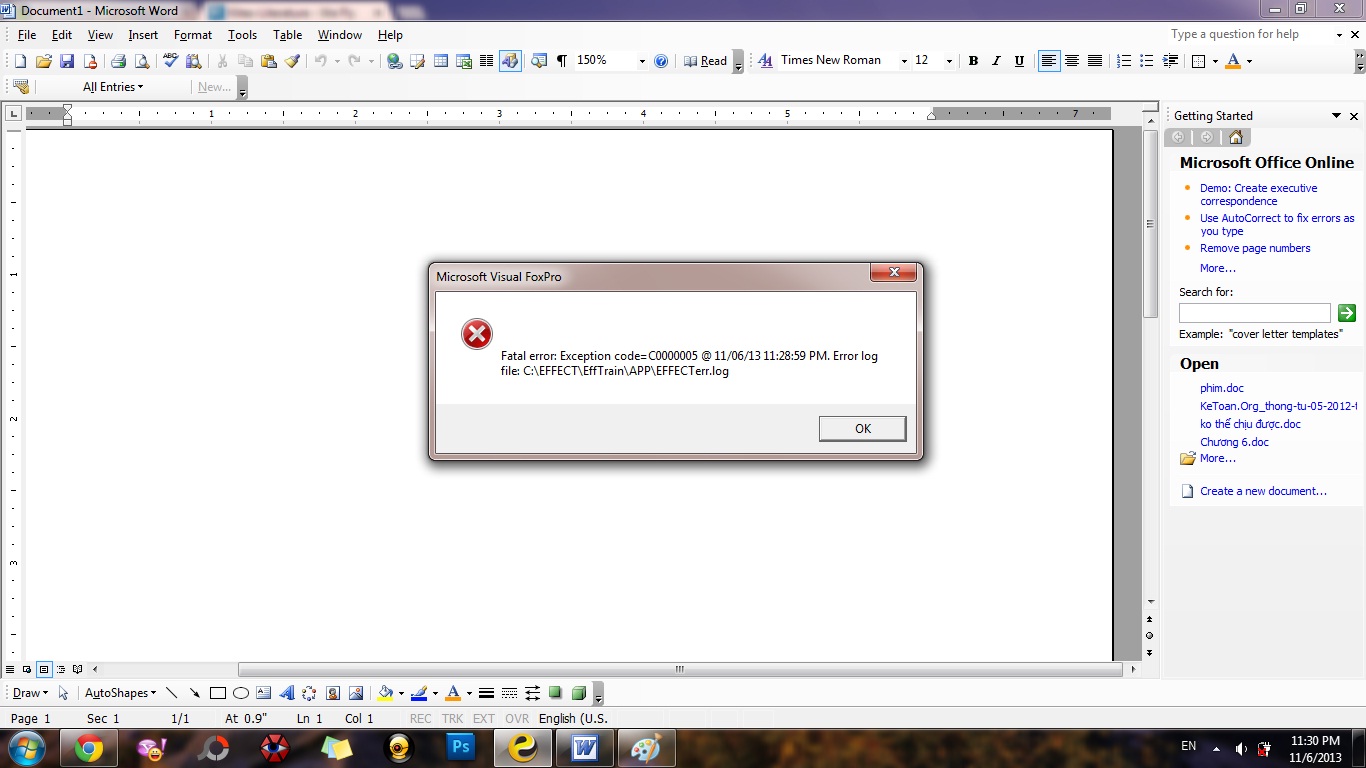
Task: Click the Save icon in toolbar
Action: (x=65, y=61)
